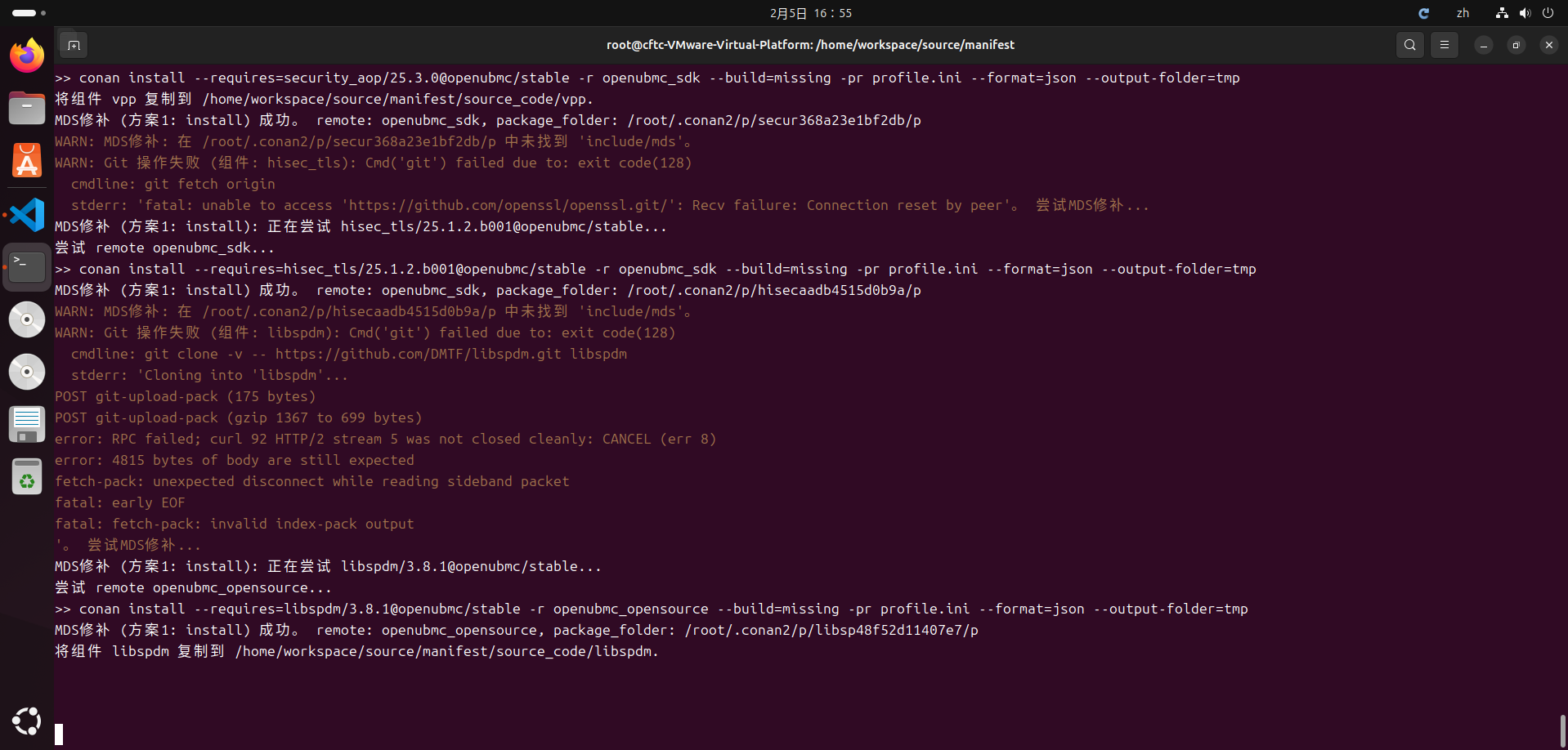This screenshot has width=1568, height=750.
Task: Open the first mounted disc in the dock
Action: (27, 319)
